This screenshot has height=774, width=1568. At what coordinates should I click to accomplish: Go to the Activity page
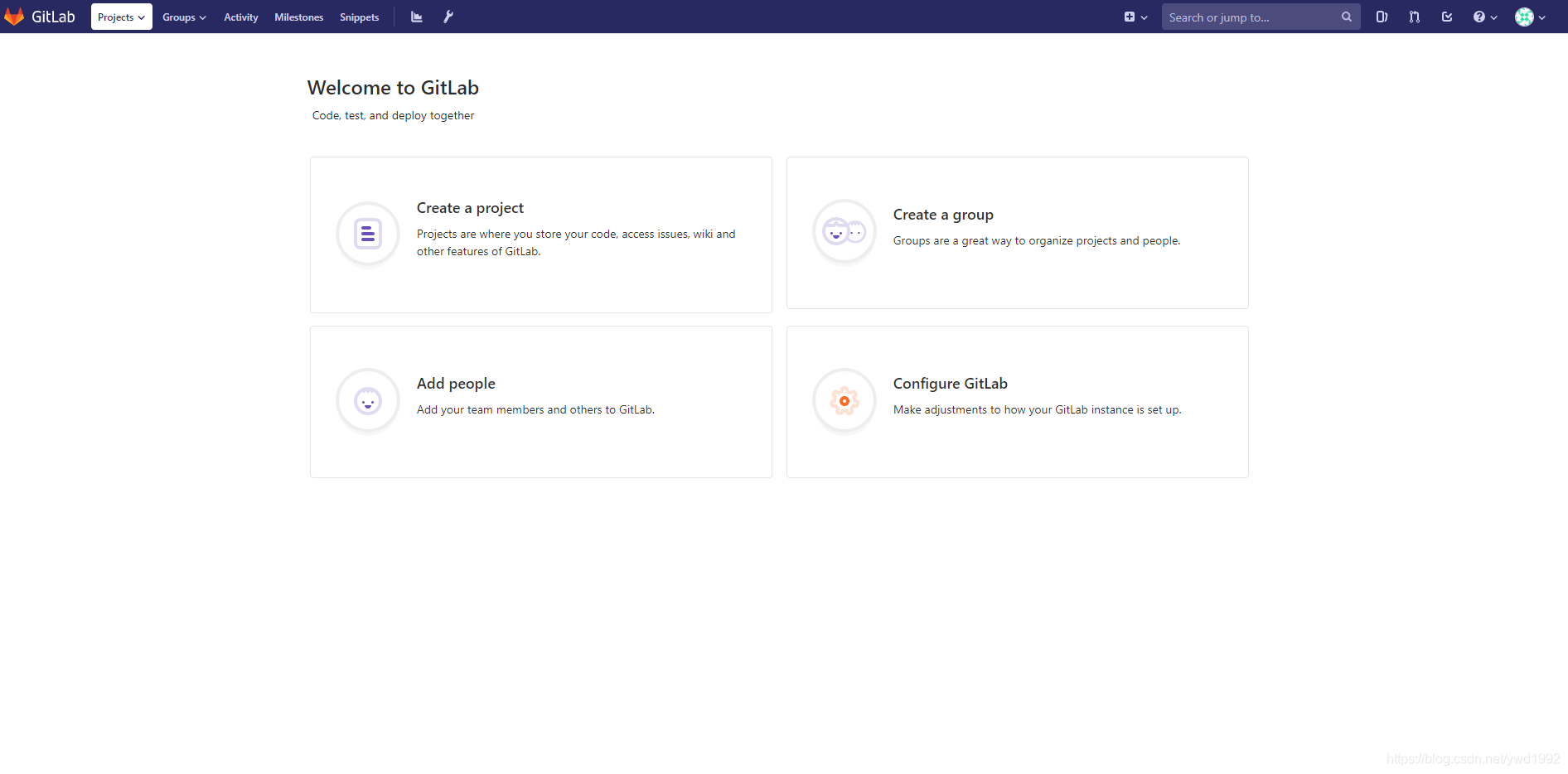[x=240, y=17]
